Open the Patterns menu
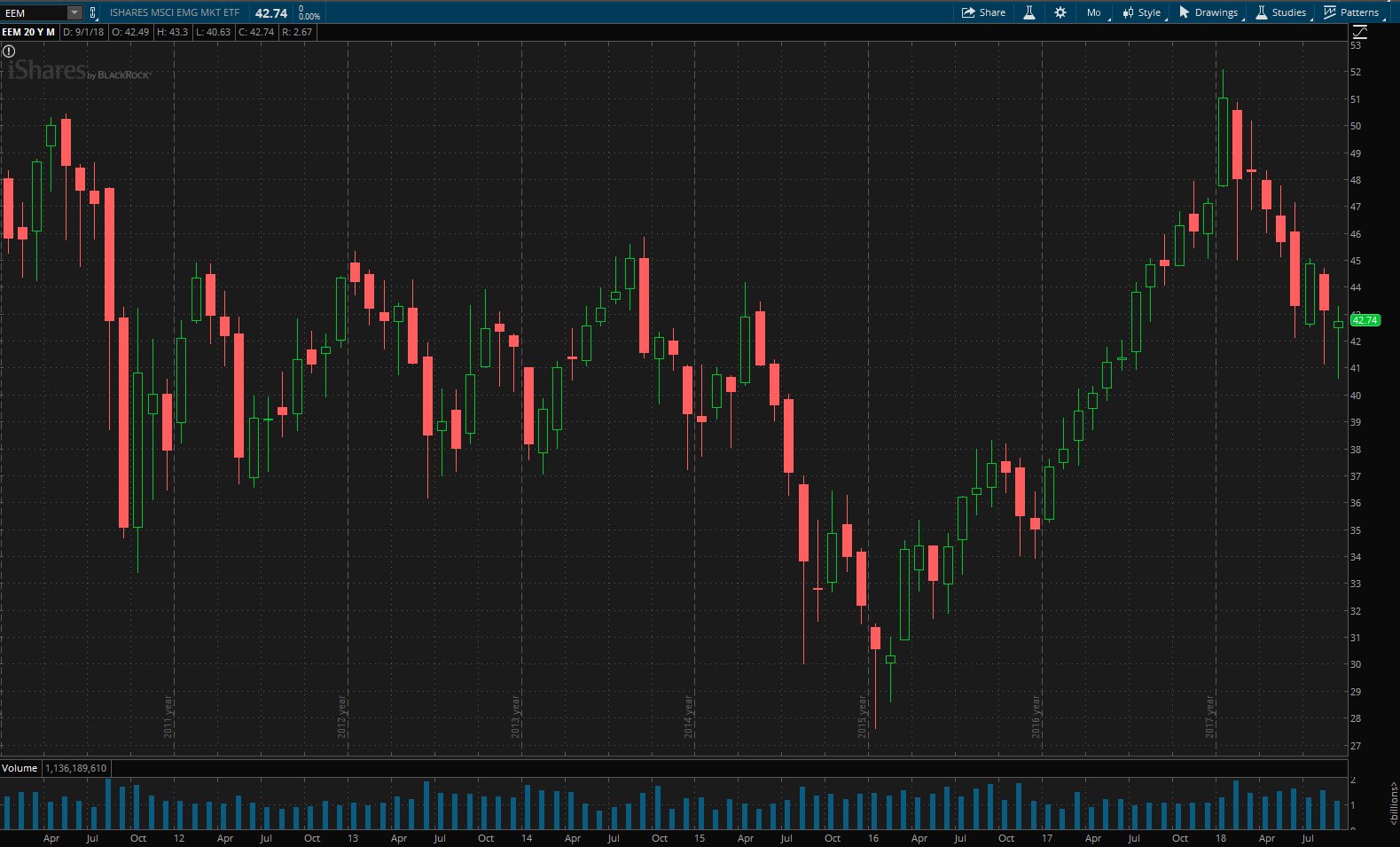The height and width of the screenshot is (847, 1400). pos(1352,12)
